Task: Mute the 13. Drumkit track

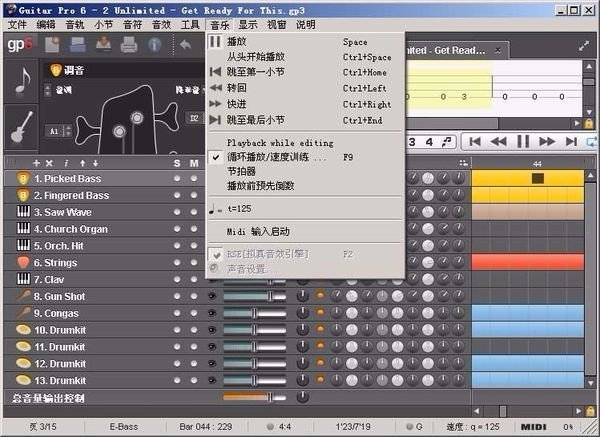Action: tap(194, 380)
